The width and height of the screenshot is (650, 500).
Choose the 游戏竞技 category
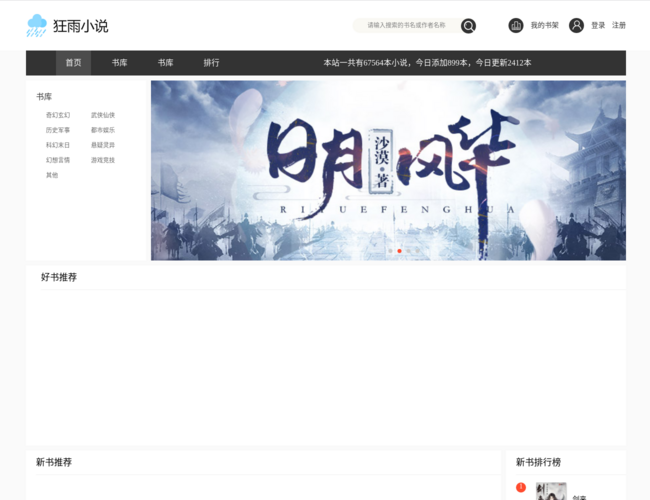pos(103,160)
